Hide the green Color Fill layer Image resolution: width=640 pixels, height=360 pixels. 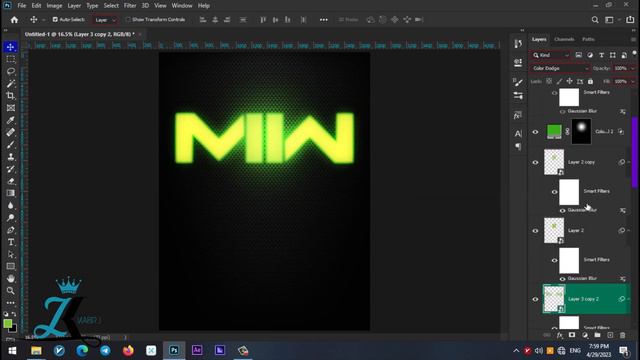coord(535,132)
